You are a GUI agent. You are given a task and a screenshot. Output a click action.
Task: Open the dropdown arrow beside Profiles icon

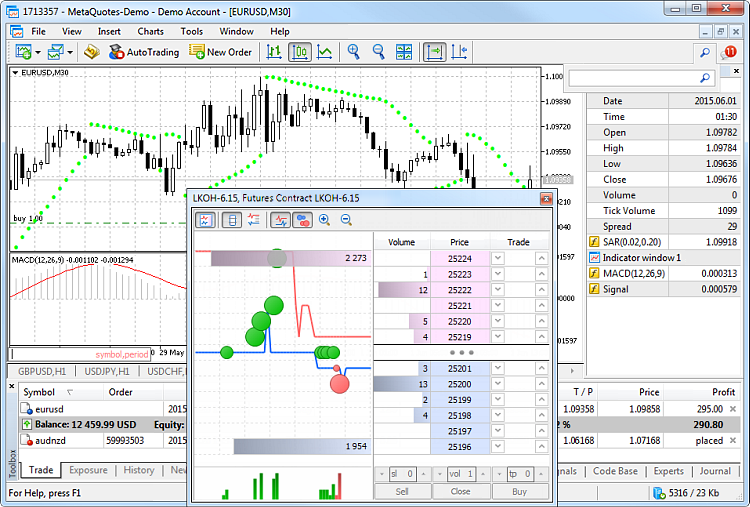click(70, 52)
